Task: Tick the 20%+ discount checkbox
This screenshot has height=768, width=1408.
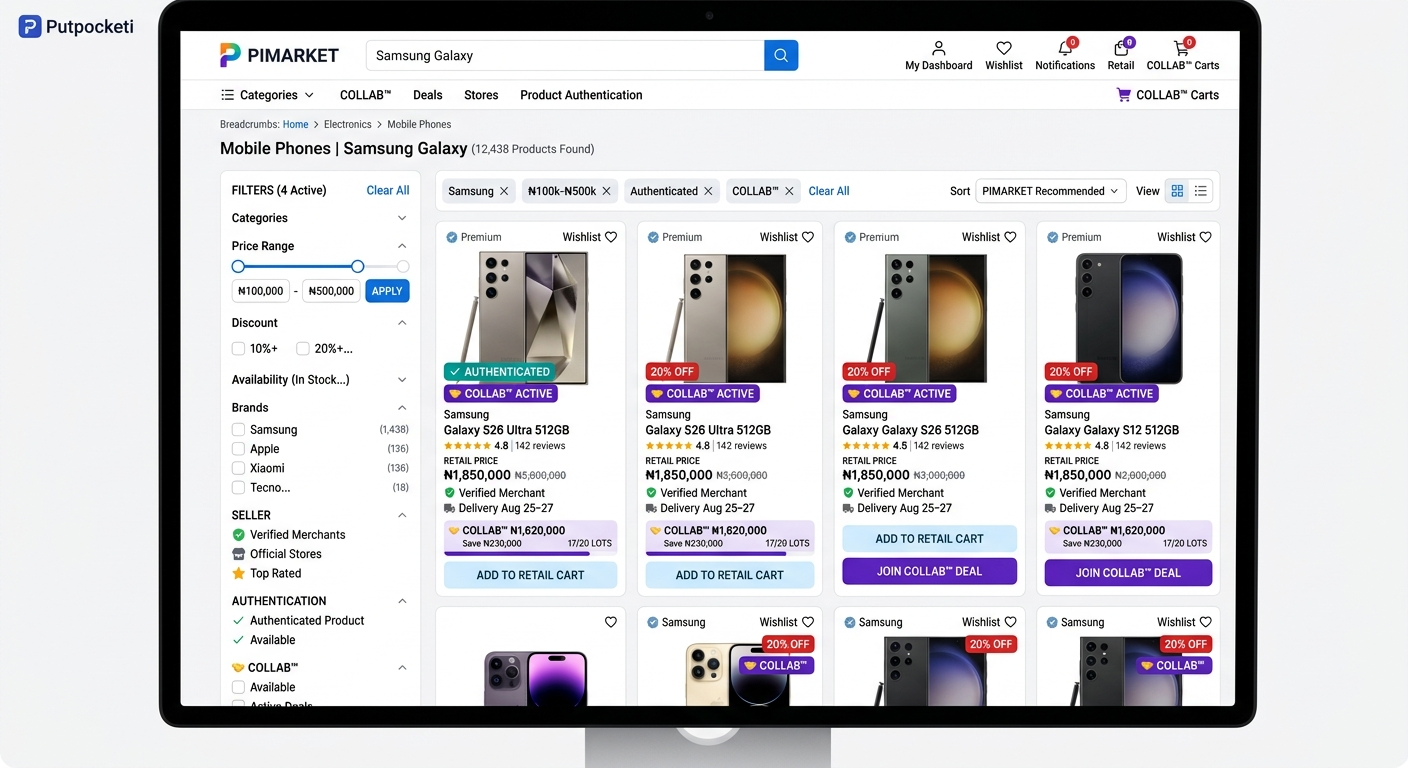Action: pyautogui.click(x=303, y=349)
